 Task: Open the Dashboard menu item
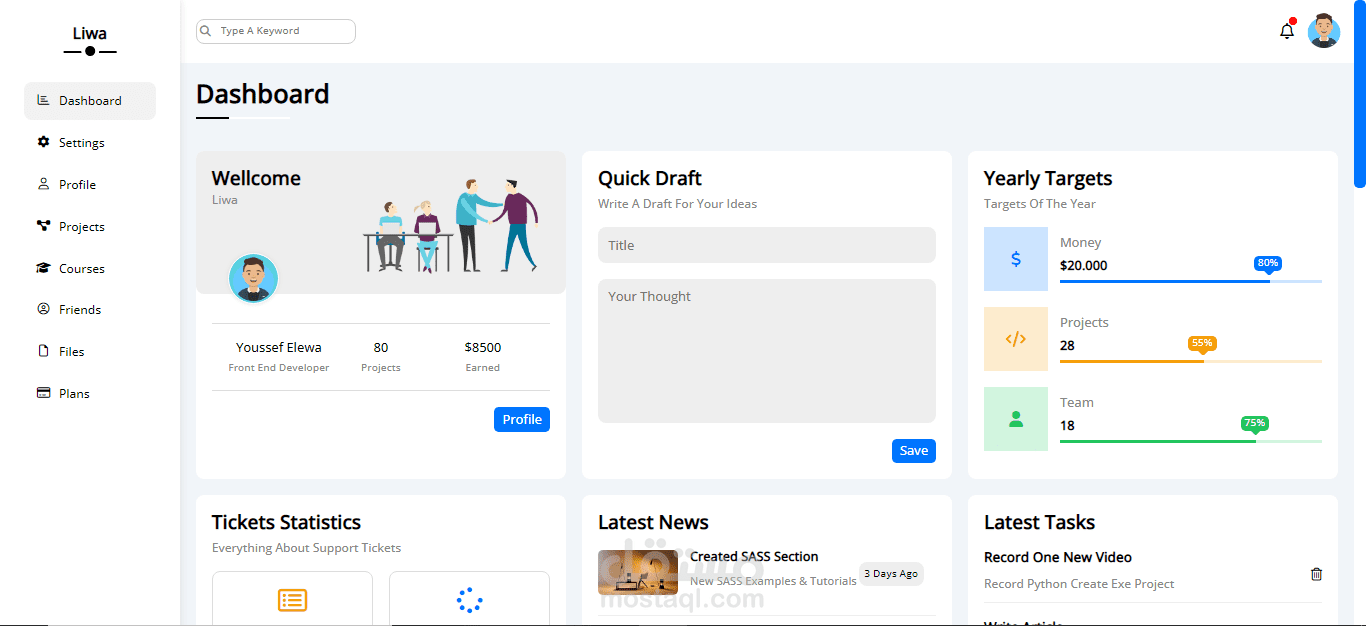point(90,101)
